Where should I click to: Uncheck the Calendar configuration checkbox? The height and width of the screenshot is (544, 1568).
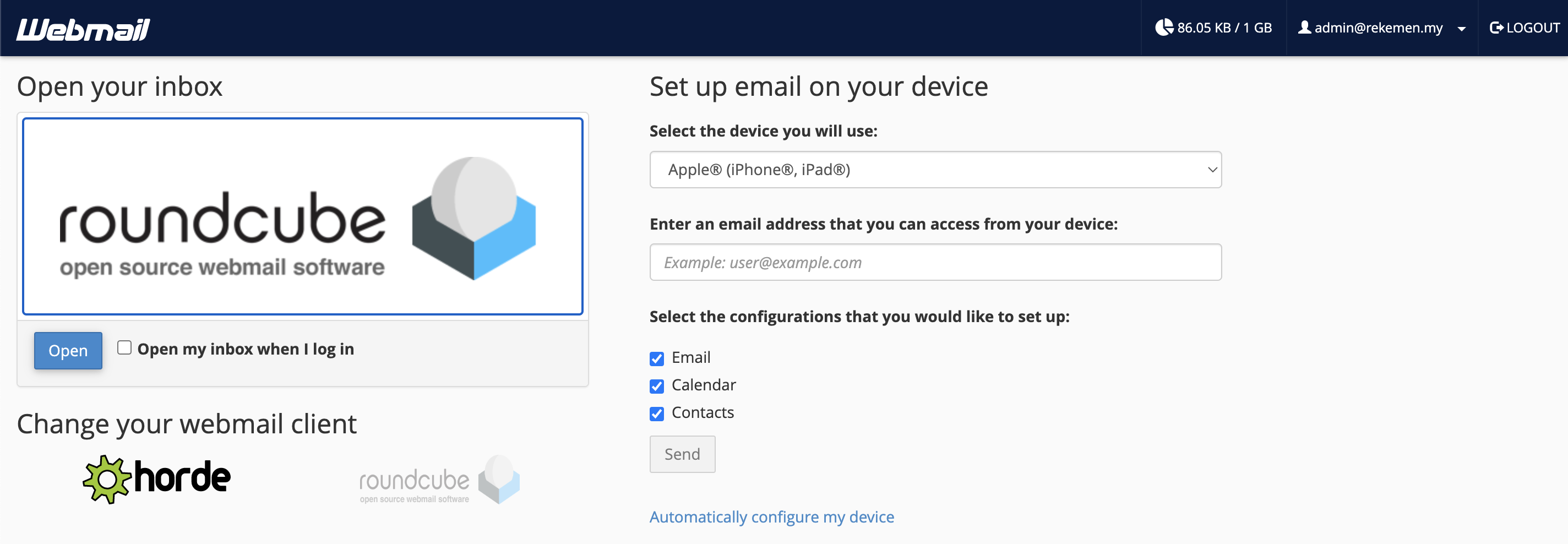tap(657, 386)
